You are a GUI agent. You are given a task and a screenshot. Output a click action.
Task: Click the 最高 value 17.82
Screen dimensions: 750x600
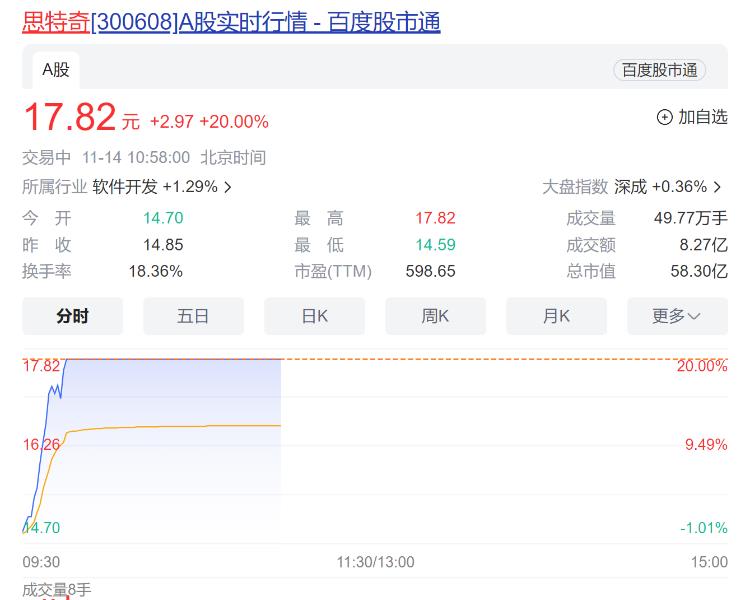click(435, 218)
